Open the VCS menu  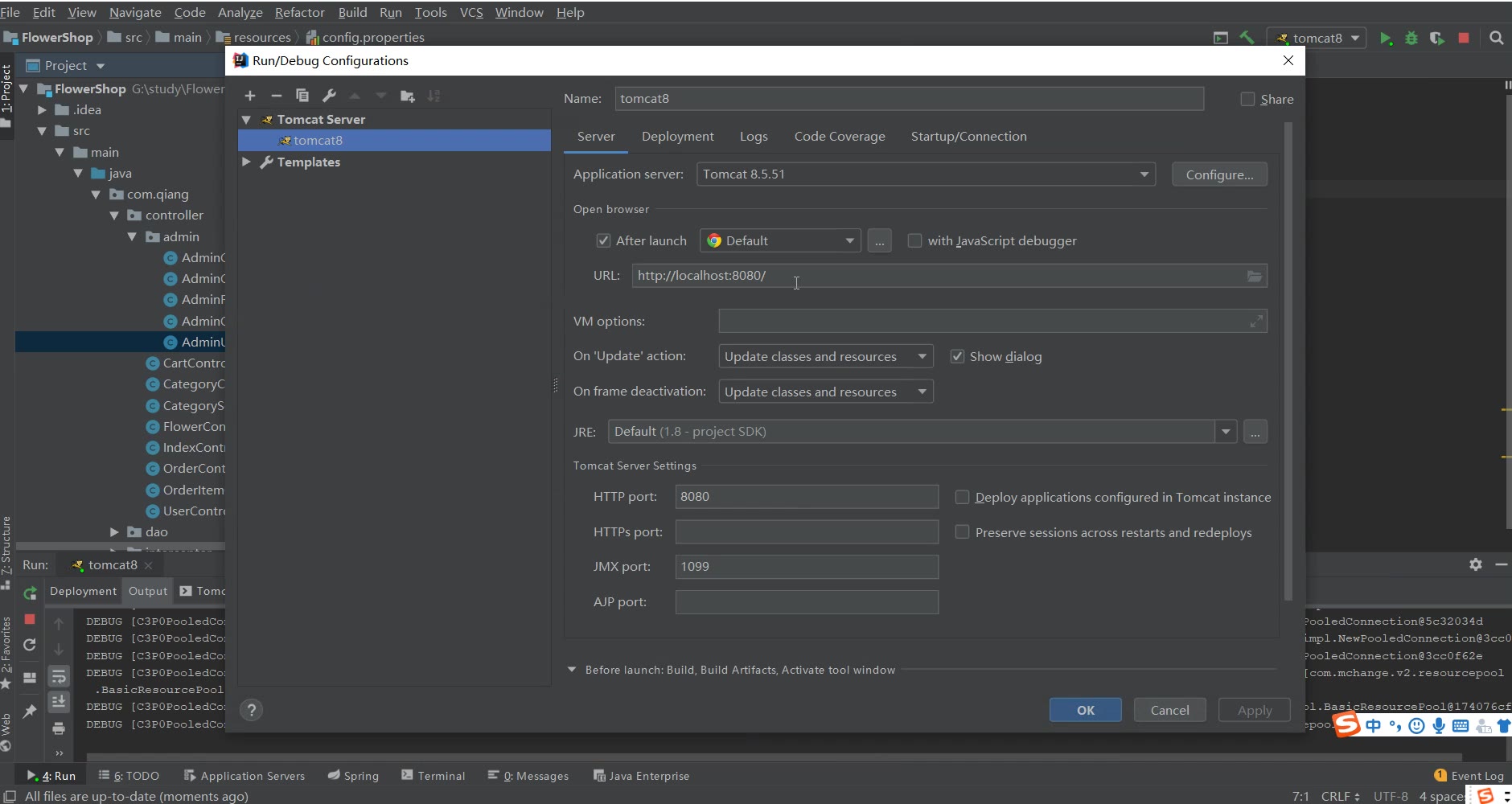click(471, 12)
